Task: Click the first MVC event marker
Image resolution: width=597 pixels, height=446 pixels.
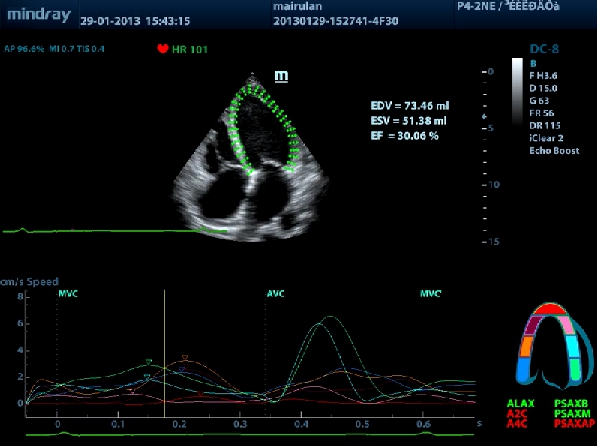Action: pyautogui.click(x=68, y=294)
